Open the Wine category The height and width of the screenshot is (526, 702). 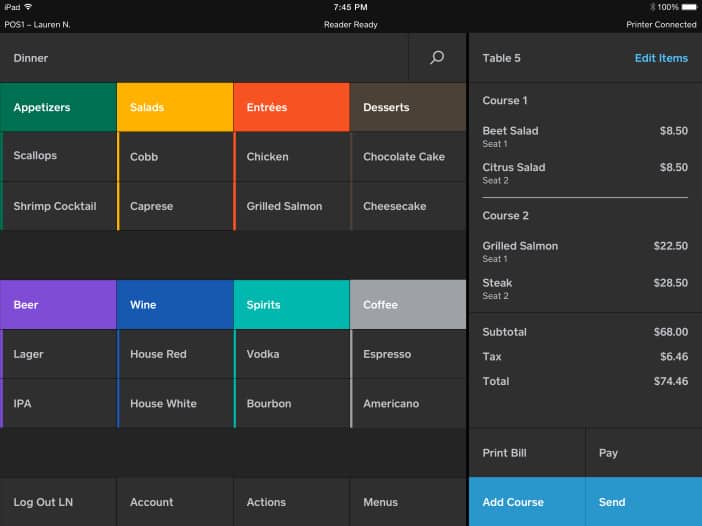pyautogui.click(x=175, y=305)
